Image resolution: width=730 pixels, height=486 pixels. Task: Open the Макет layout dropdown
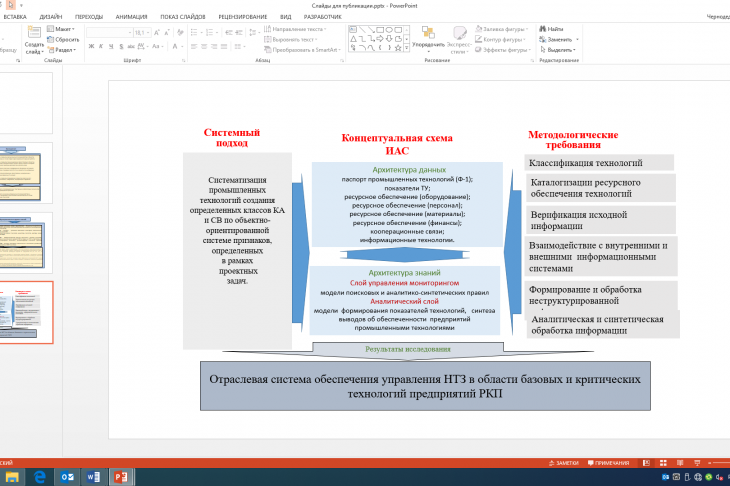pos(61,29)
